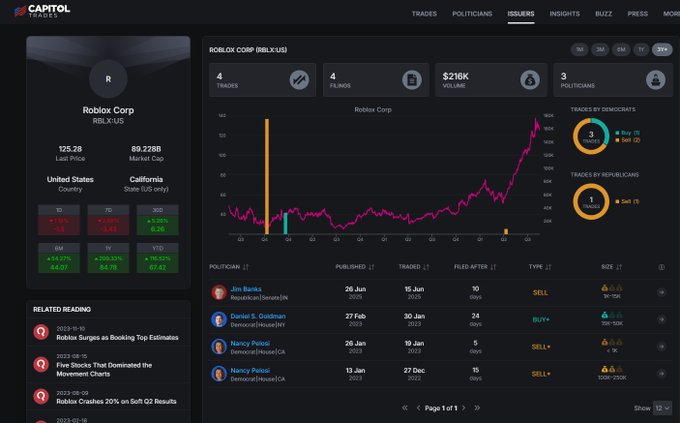This screenshot has width=680, height=423.
Task: Open details arrow for Goldman trade
Action: click(661, 319)
